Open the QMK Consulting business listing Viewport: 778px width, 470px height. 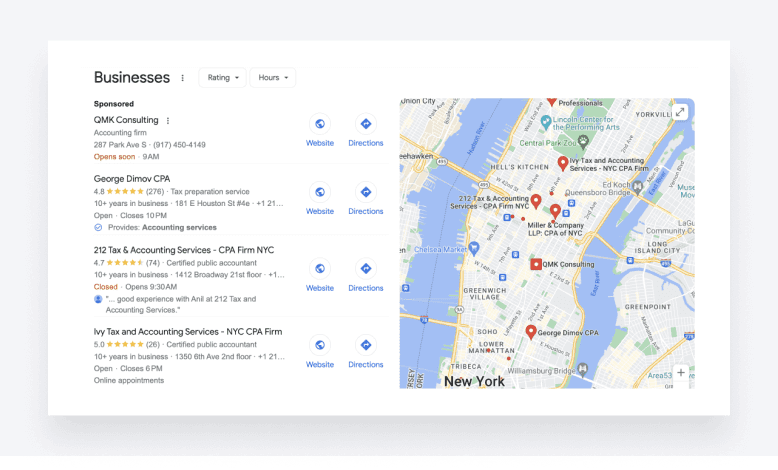126,120
